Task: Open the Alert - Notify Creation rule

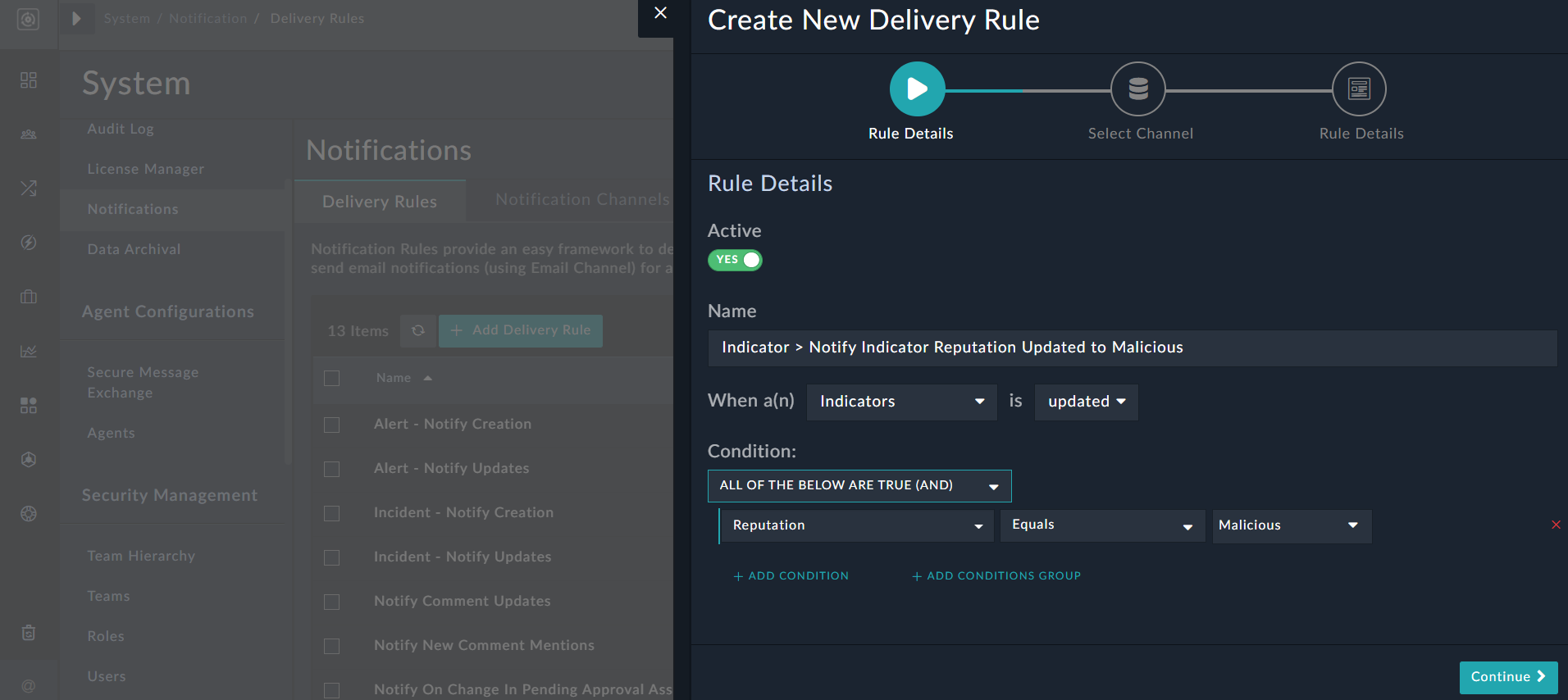Action: (x=453, y=424)
